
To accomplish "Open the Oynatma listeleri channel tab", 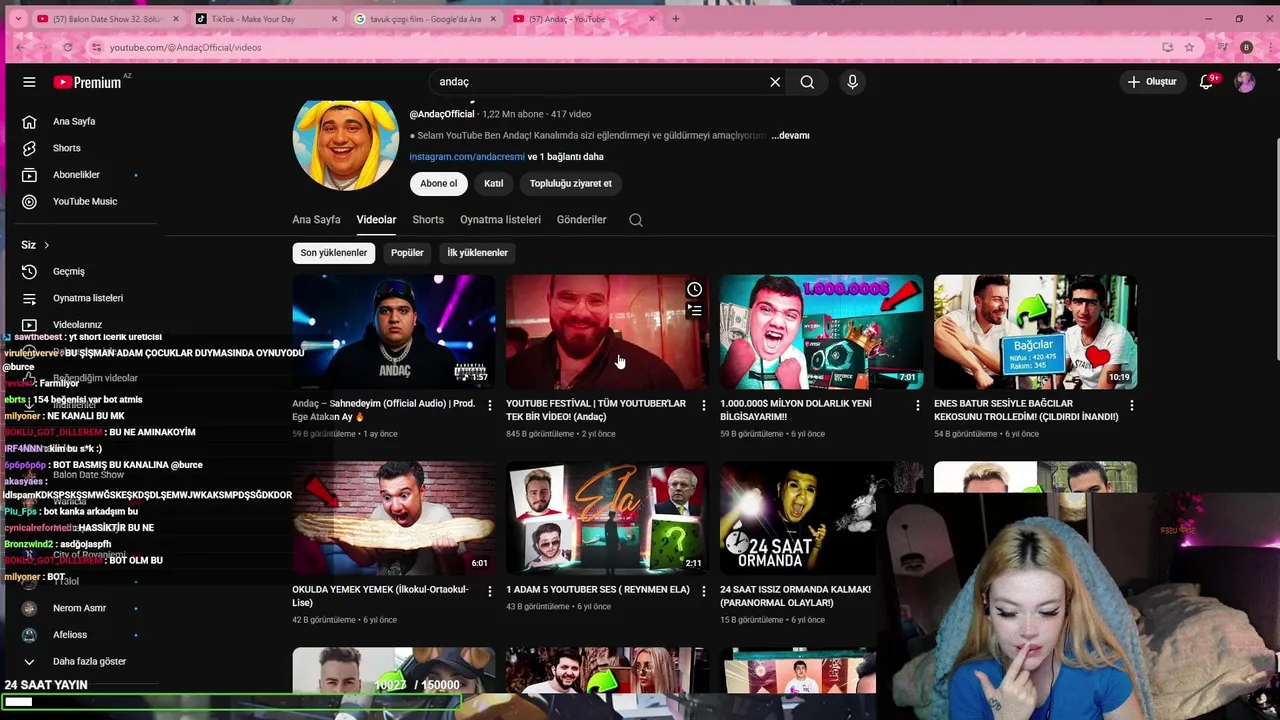I will 500,219.
